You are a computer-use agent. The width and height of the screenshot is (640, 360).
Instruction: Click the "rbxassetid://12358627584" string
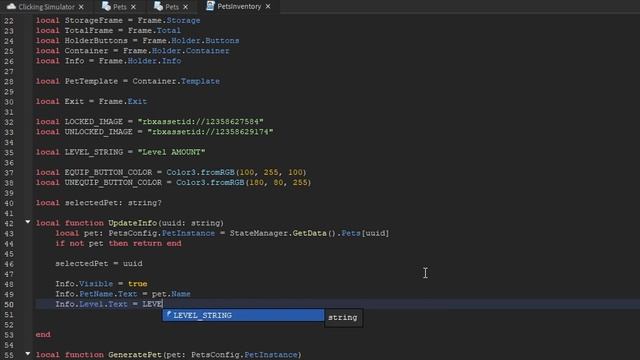pyautogui.click(x=200, y=122)
